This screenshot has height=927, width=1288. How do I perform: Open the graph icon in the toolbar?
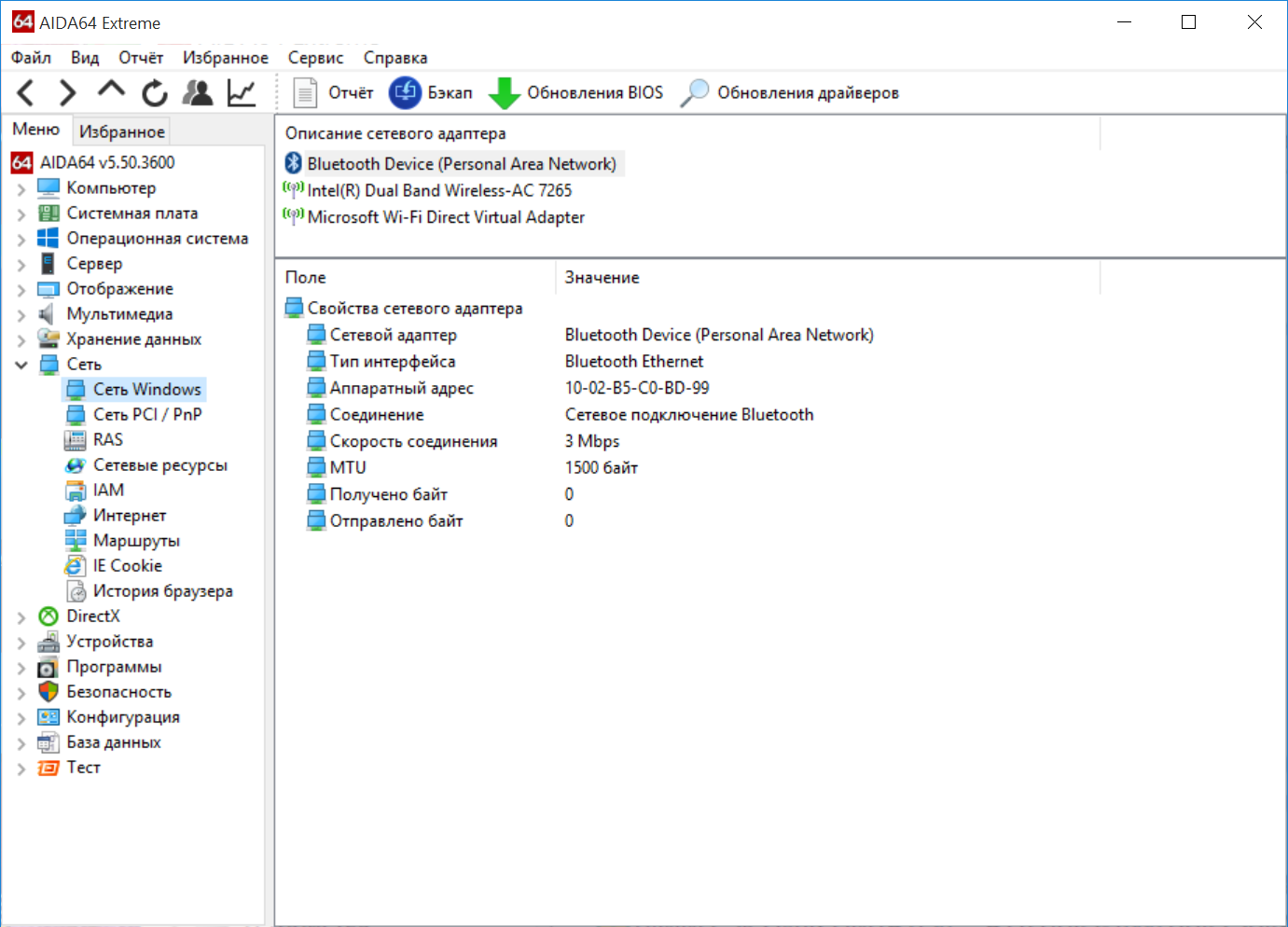coord(242,92)
